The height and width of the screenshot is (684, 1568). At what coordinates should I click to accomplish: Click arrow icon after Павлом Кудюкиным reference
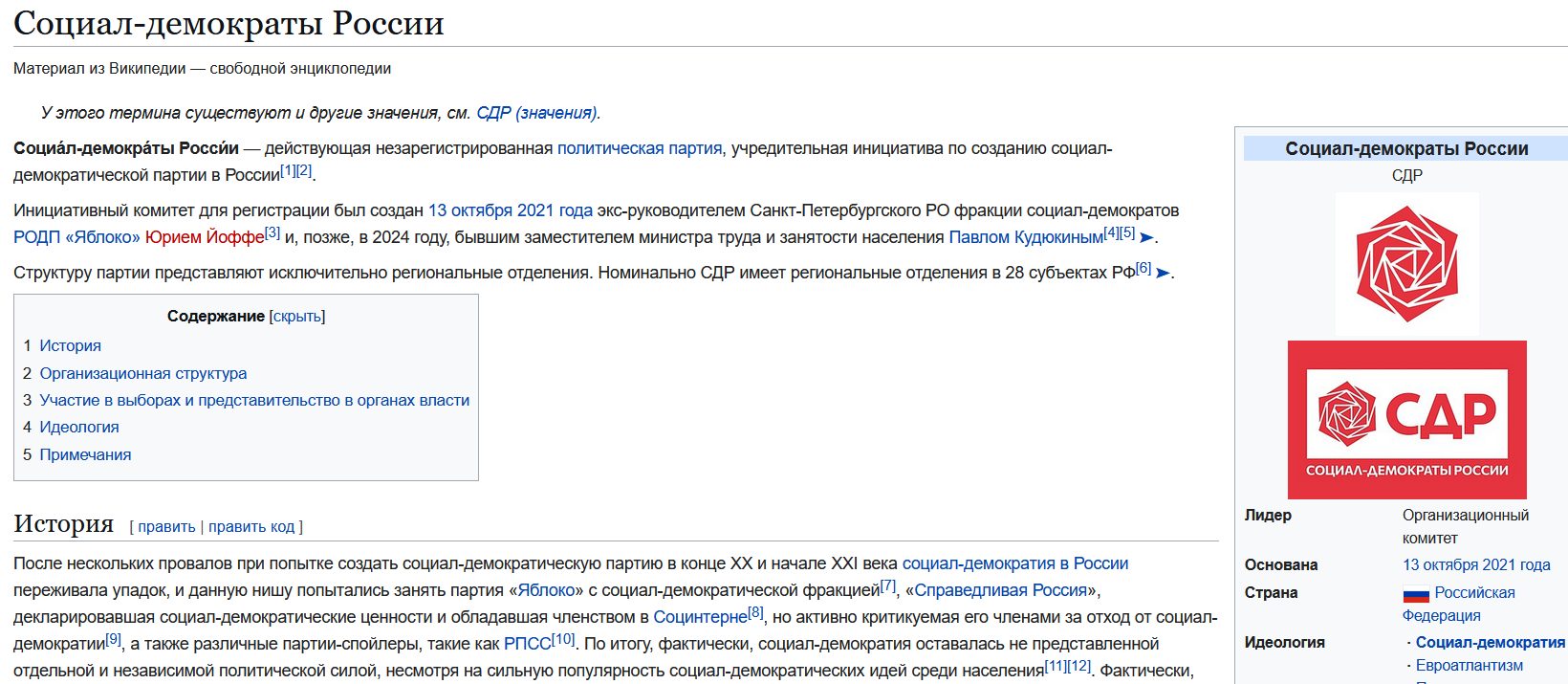pos(1147,237)
